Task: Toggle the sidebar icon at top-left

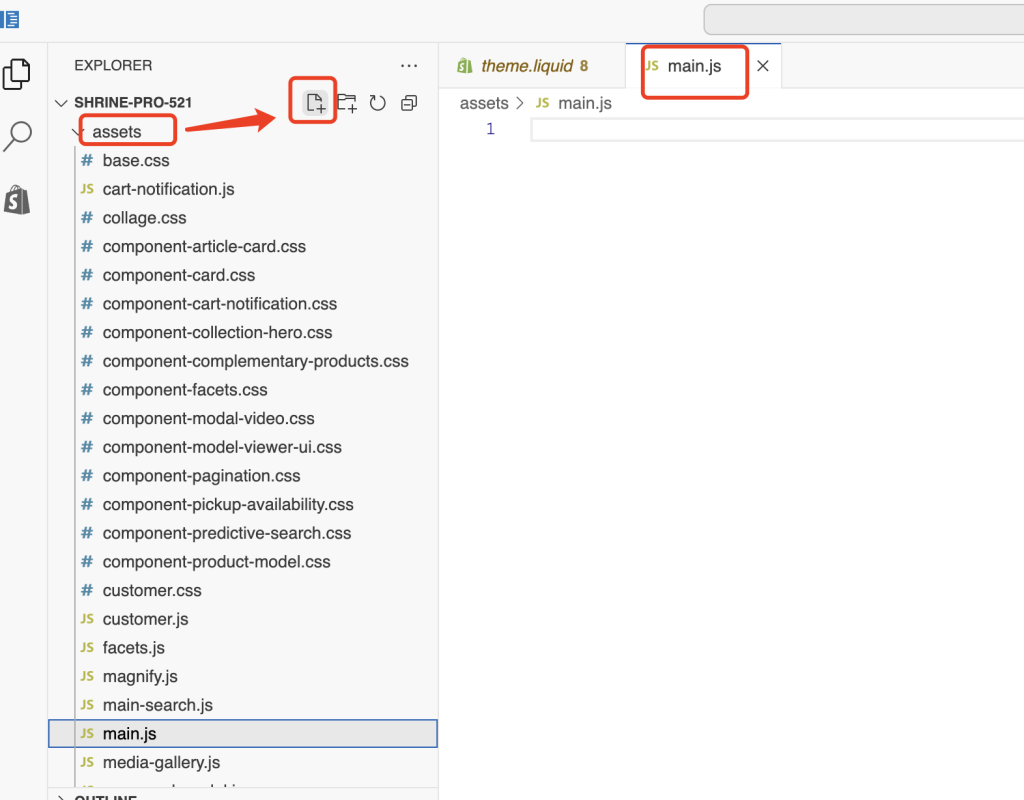Action: [10, 18]
